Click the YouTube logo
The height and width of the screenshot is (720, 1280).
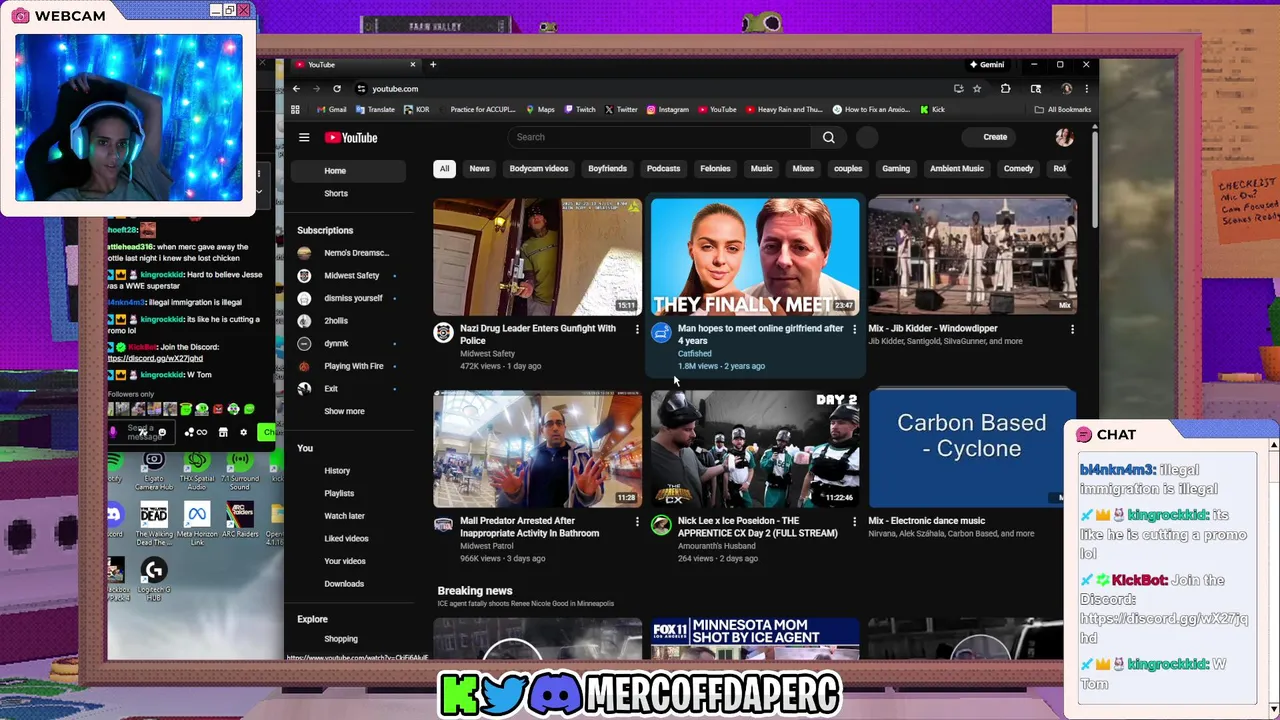pyautogui.click(x=352, y=138)
